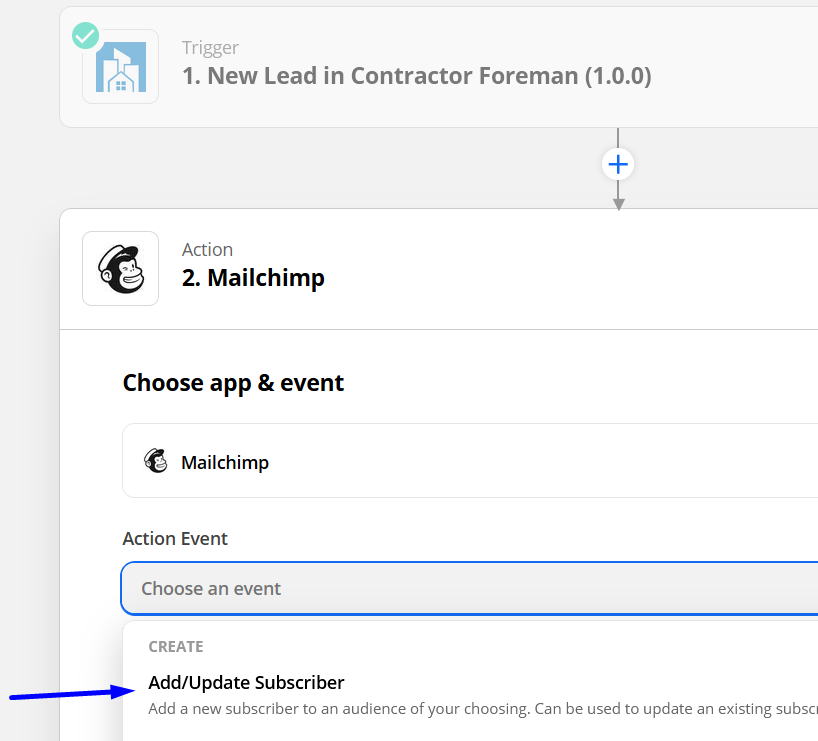The height and width of the screenshot is (741, 818).
Task: Click the Action Event field label
Action: [x=175, y=539]
